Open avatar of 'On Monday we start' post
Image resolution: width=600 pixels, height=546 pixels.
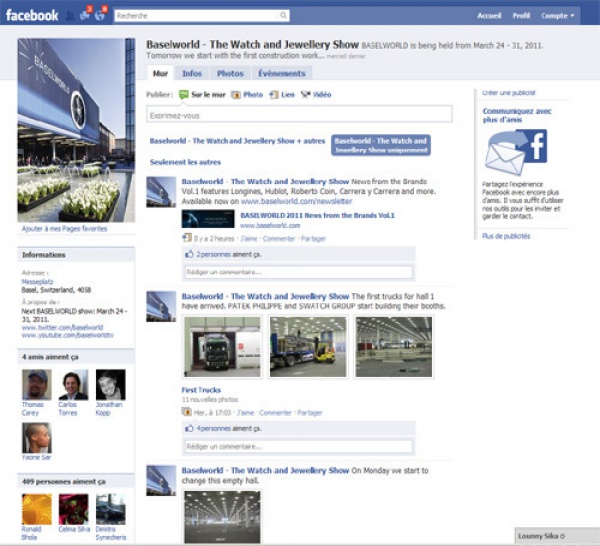(x=161, y=481)
